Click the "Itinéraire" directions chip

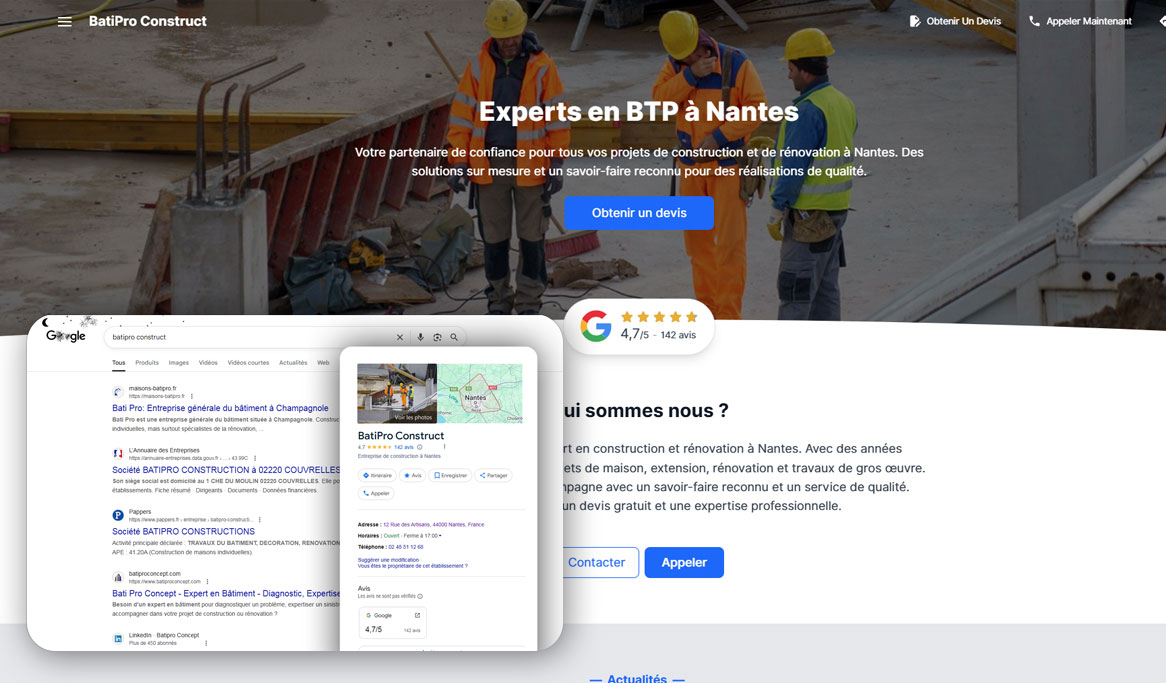[378, 476]
